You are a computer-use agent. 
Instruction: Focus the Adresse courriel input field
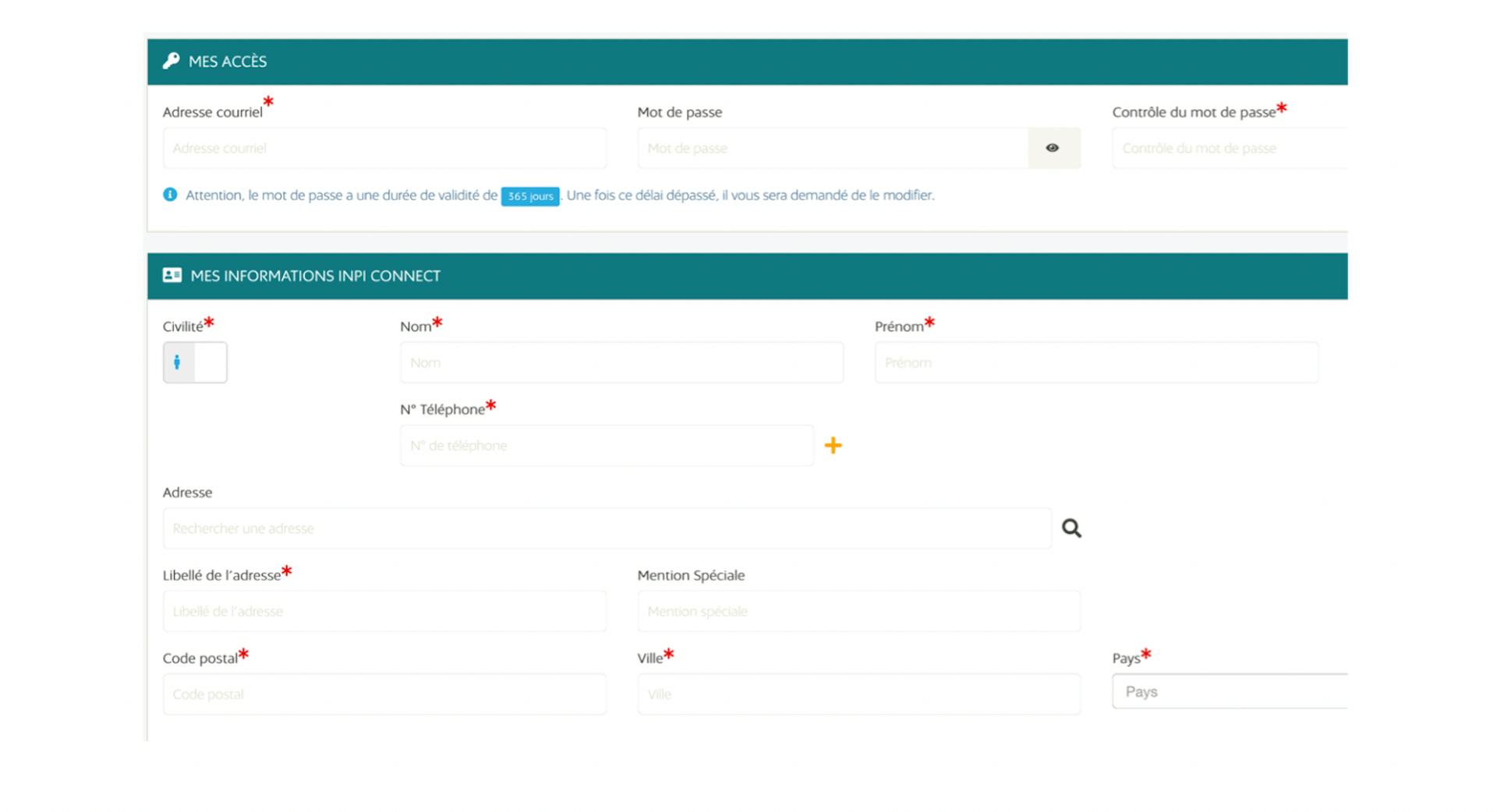384,148
